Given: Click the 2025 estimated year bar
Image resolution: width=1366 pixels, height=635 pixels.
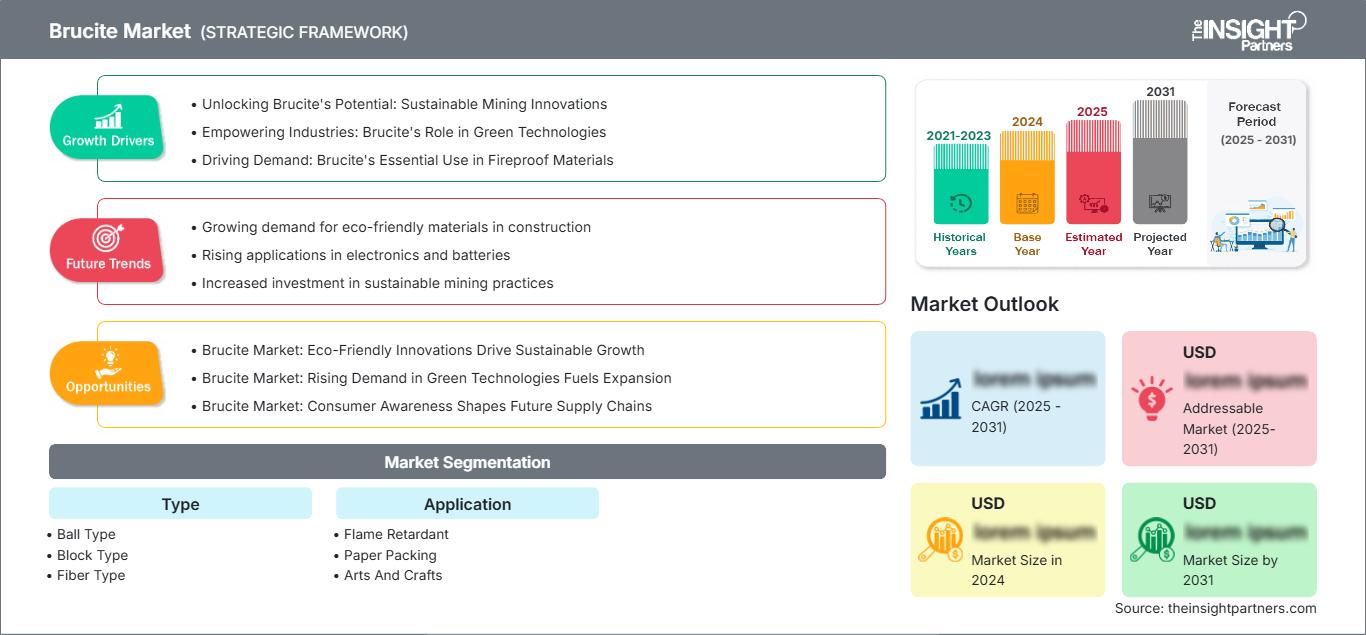Looking at the screenshot, I should tap(1093, 172).
